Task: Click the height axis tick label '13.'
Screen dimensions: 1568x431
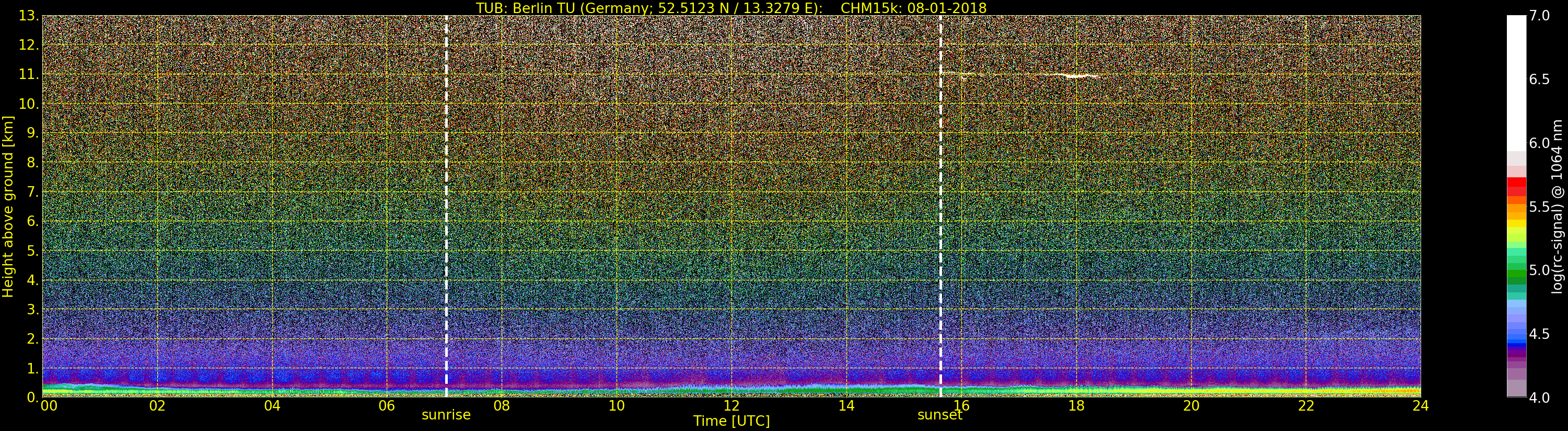Action: point(29,16)
